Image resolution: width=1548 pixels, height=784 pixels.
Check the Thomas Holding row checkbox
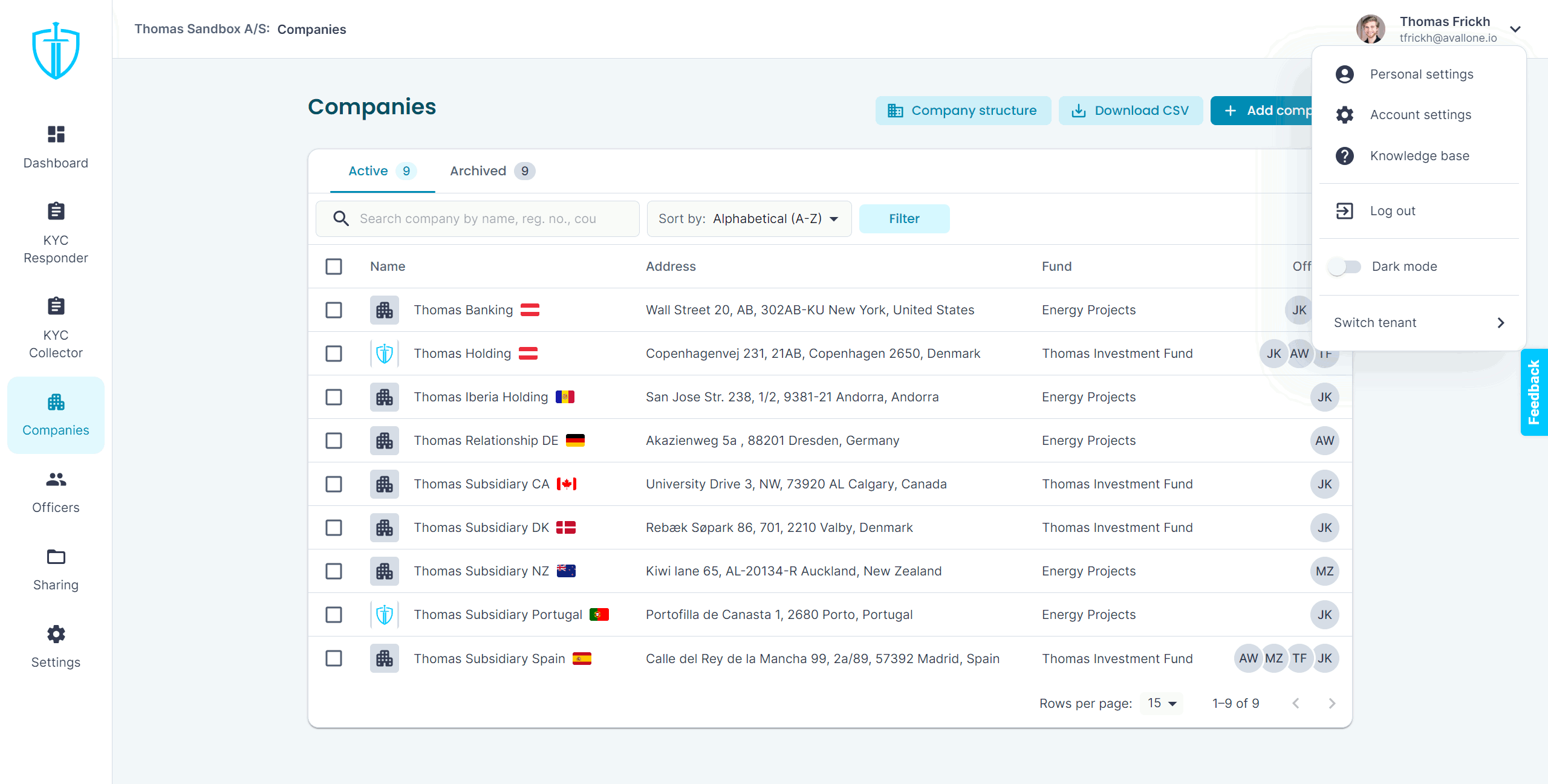(334, 354)
